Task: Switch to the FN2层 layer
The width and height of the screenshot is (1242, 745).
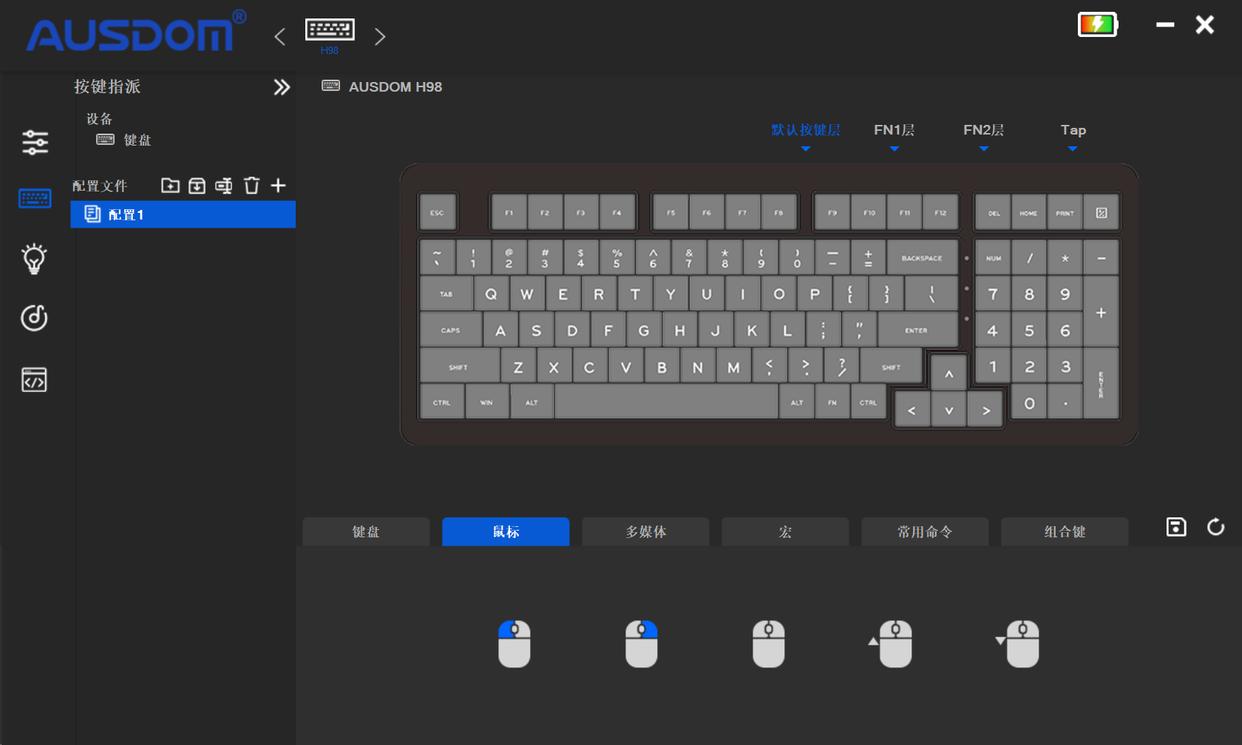Action: tap(983, 130)
